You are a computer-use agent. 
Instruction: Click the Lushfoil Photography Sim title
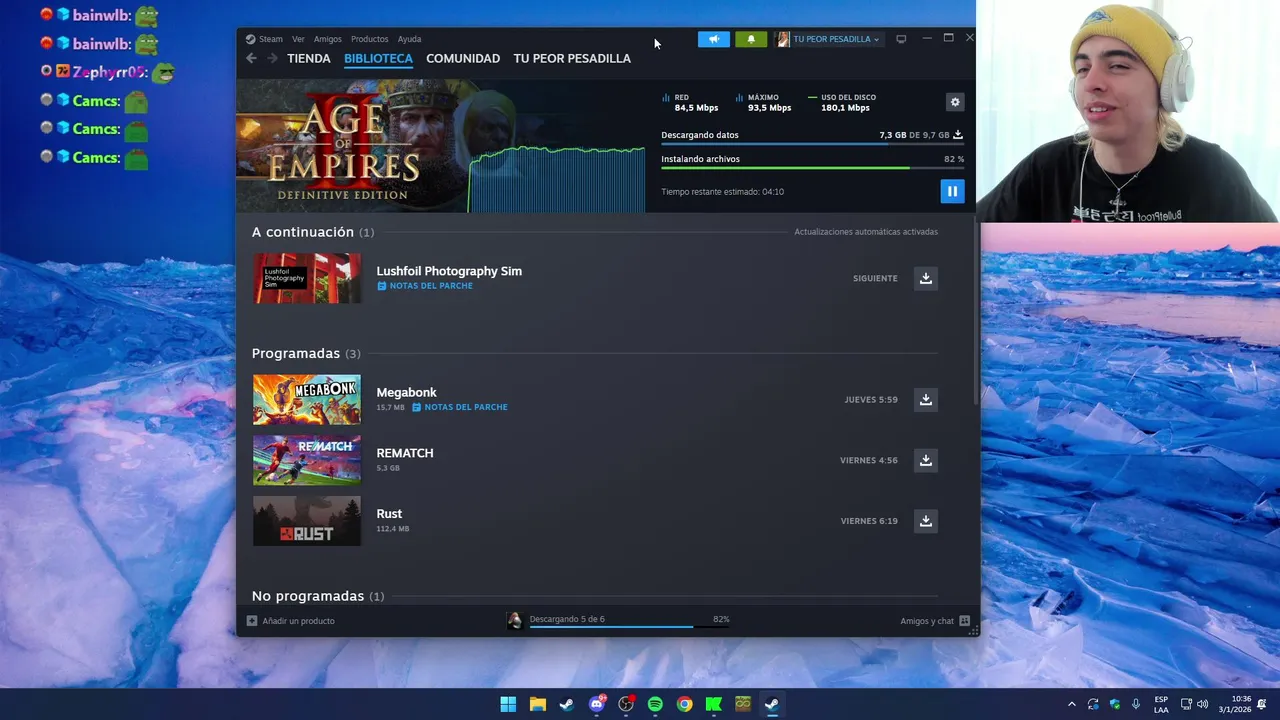tap(449, 271)
